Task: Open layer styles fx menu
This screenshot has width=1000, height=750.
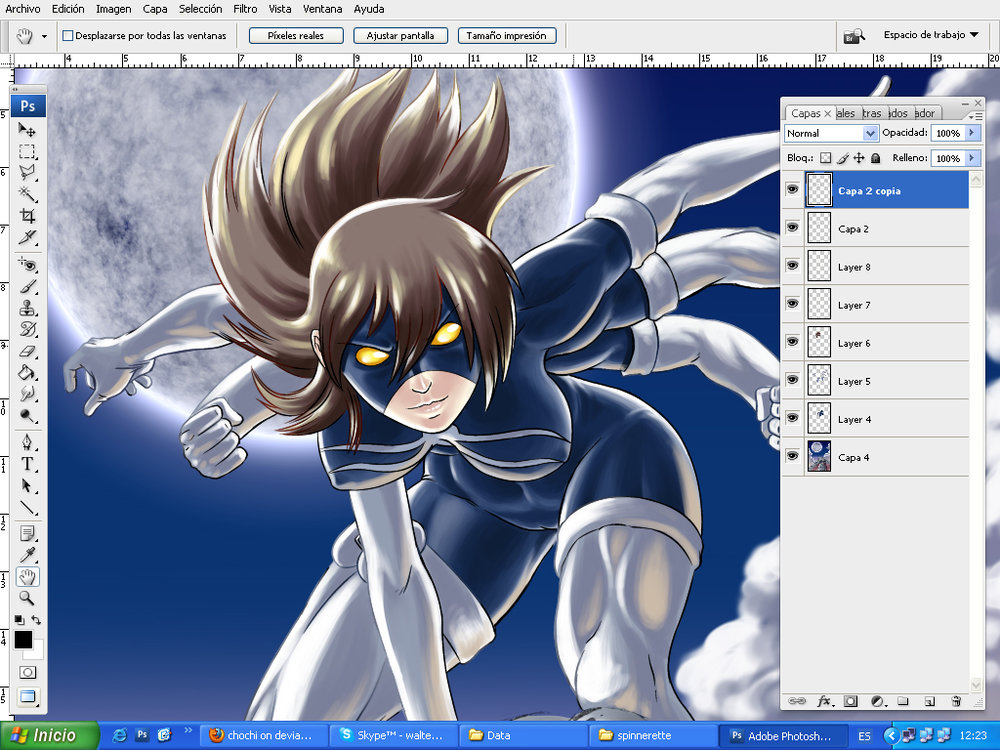Action: [x=825, y=701]
